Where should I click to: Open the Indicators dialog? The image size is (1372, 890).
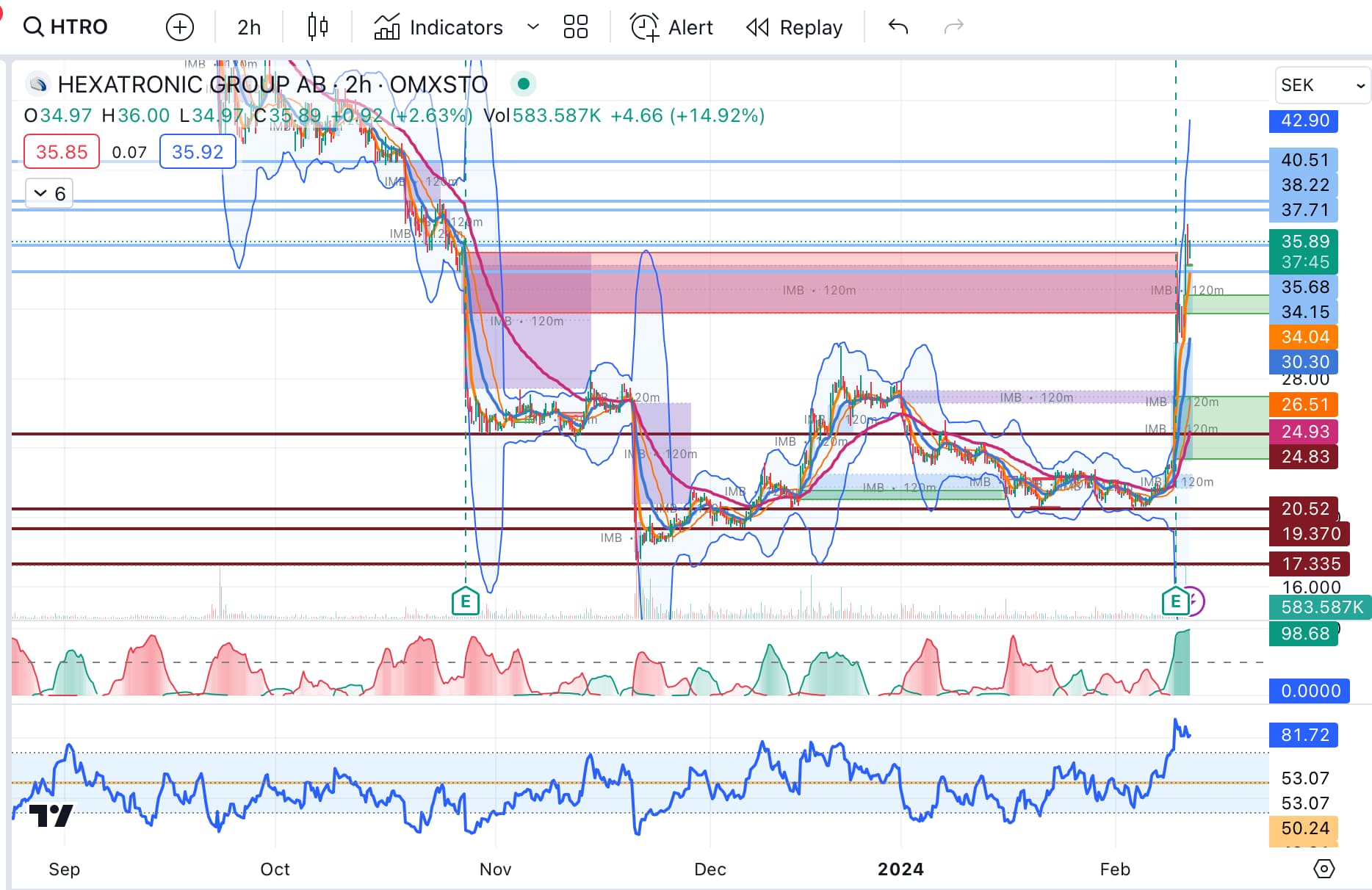(x=438, y=27)
